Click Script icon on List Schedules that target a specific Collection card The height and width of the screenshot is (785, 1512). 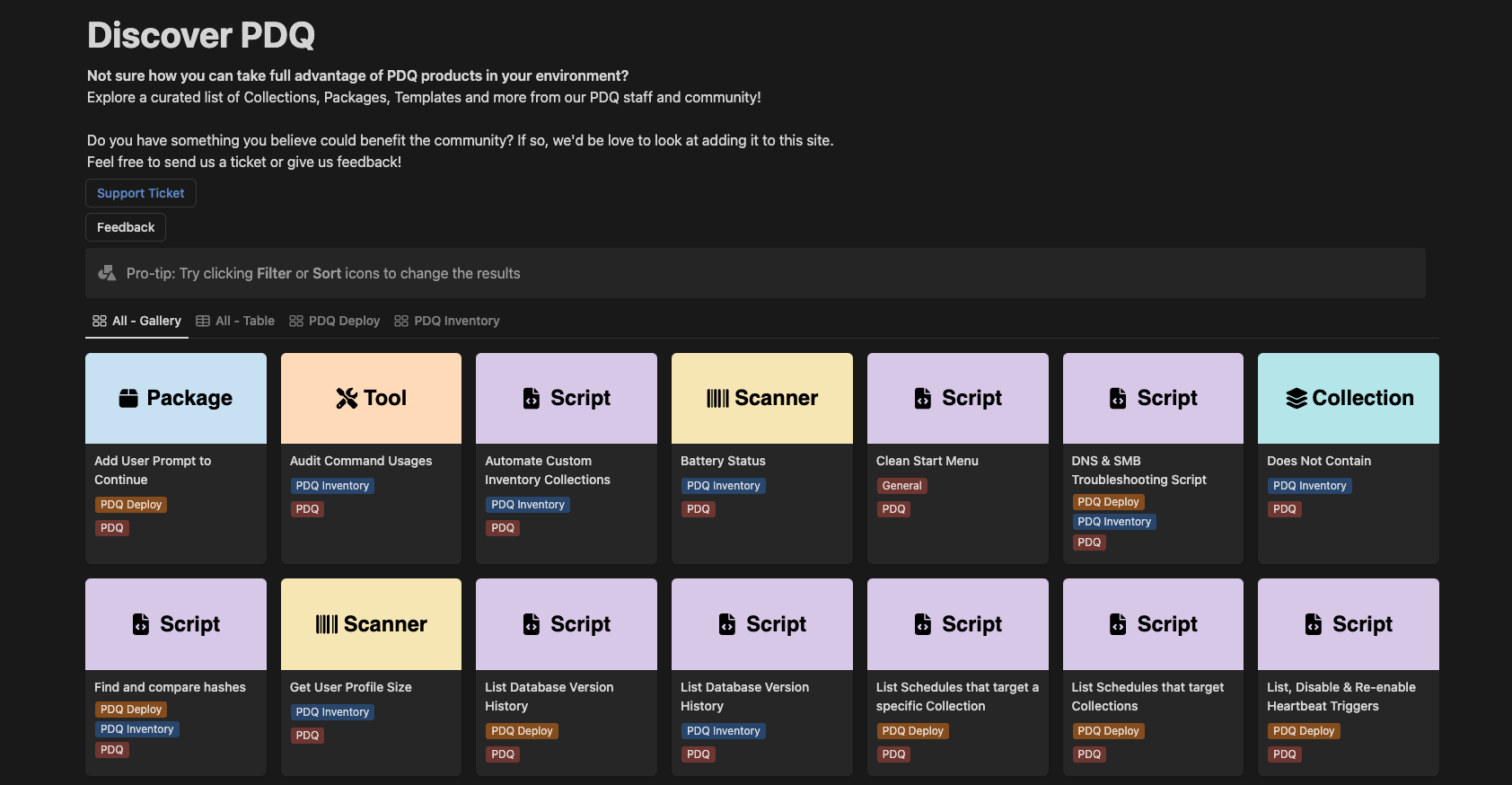[x=923, y=624]
